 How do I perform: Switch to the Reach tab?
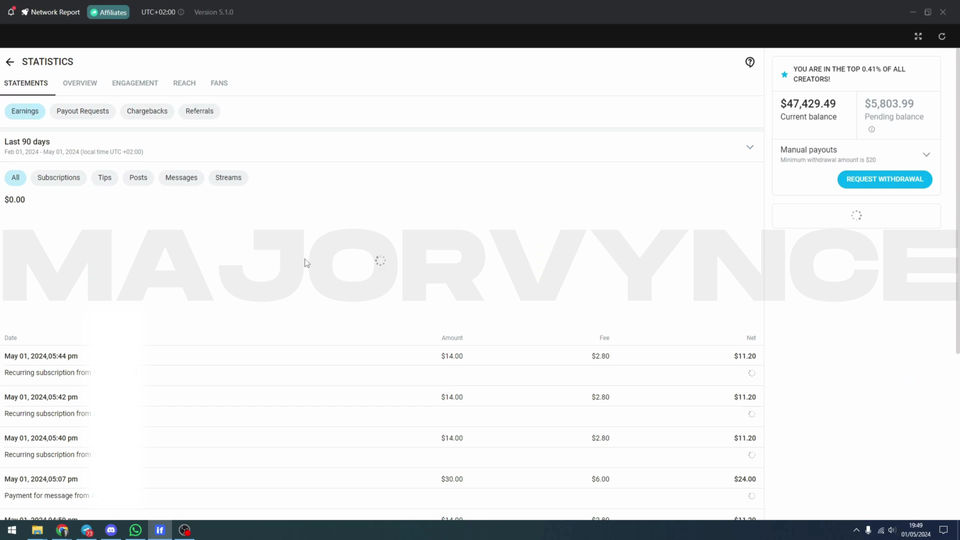[184, 83]
